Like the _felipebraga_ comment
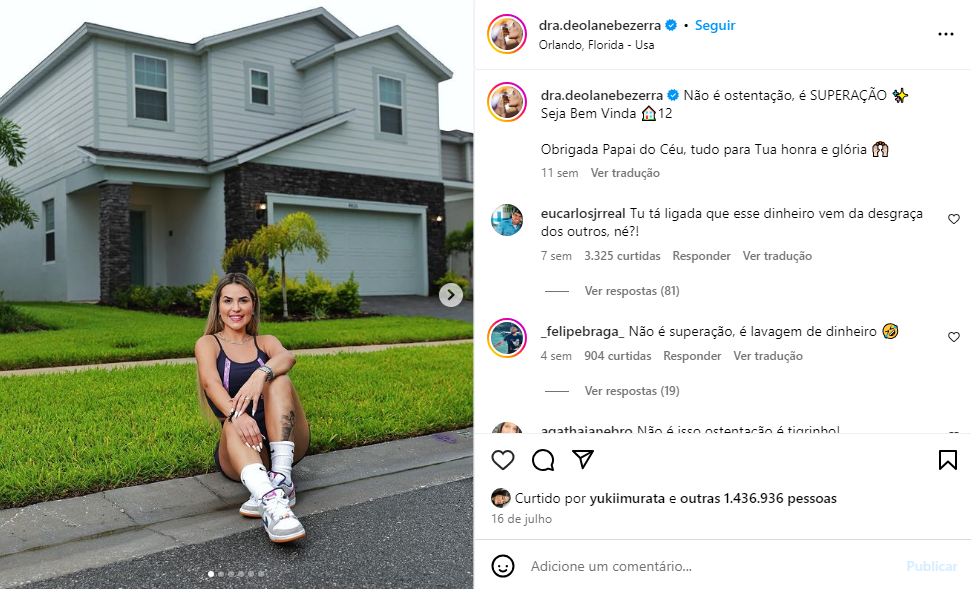Screen dimensions: 971x589 [x=954, y=337]
